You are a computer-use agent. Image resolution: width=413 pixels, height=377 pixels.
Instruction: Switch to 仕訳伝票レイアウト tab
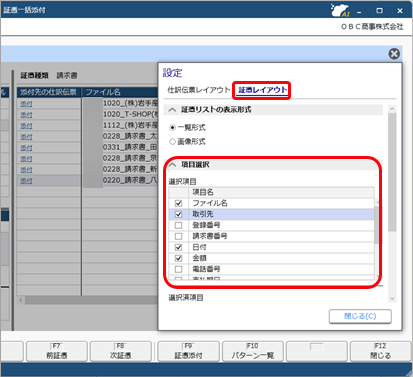199,90
